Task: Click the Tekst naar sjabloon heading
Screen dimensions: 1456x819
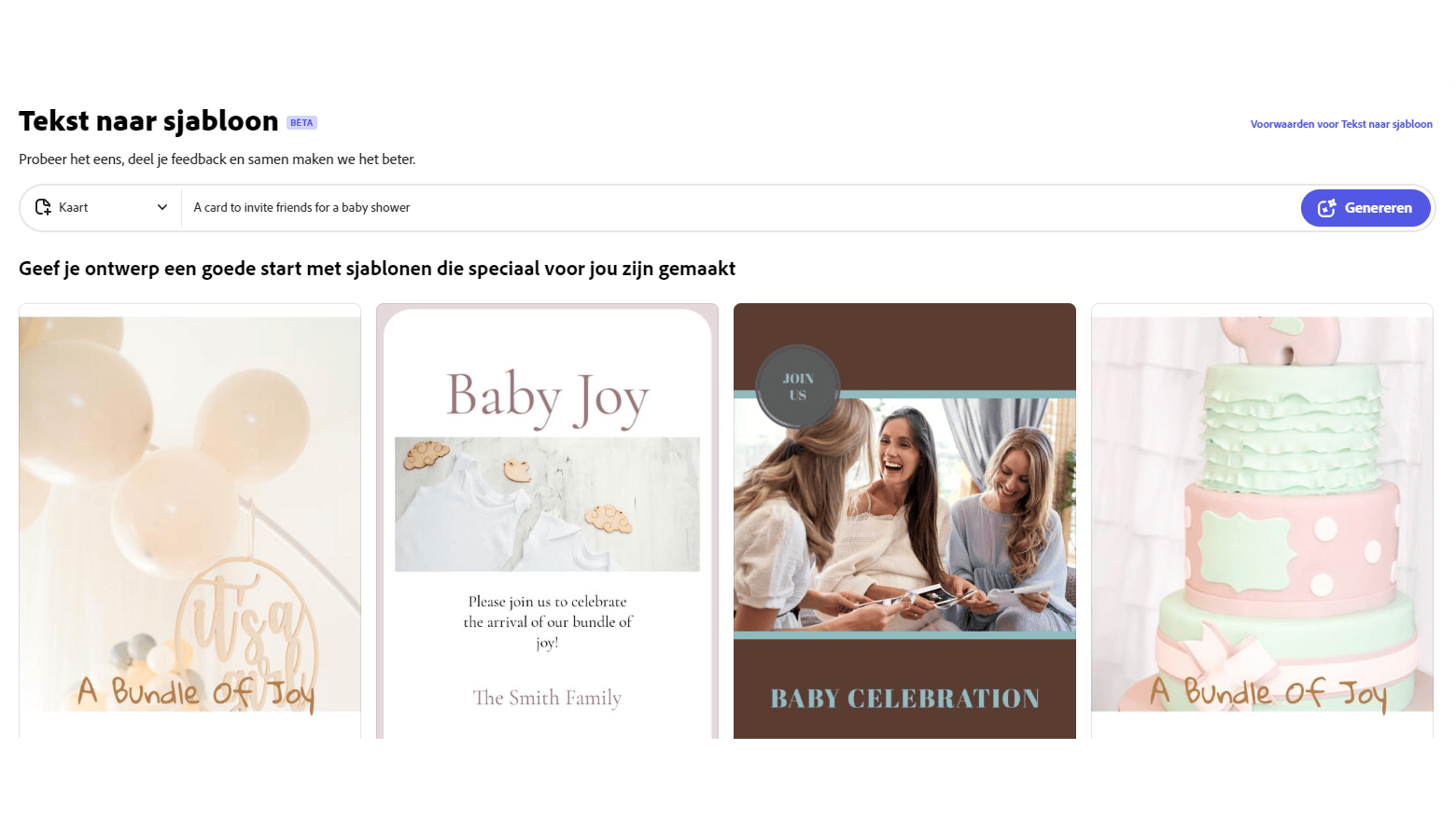Action: (148, 121)
